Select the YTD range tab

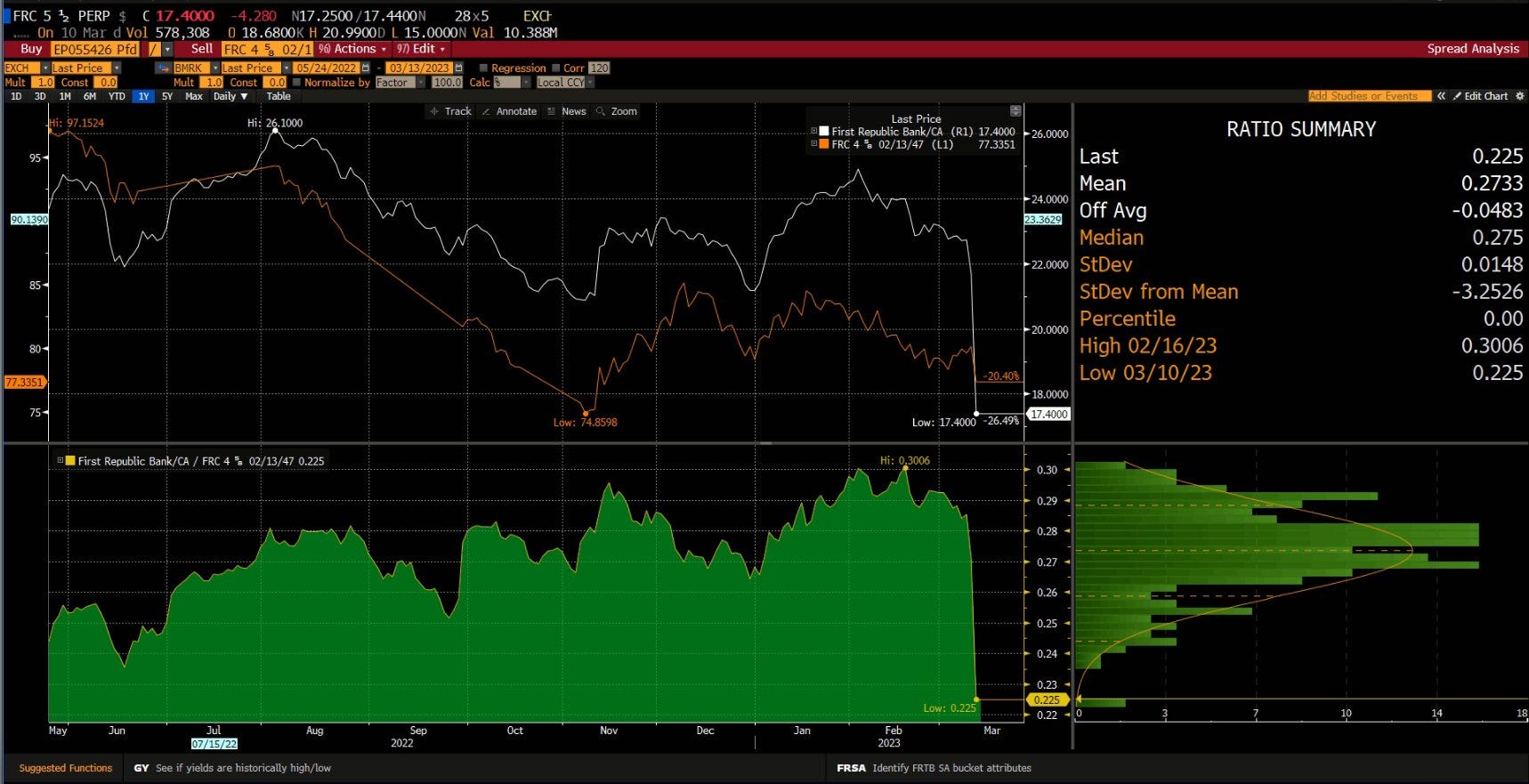tap(117, 96)
